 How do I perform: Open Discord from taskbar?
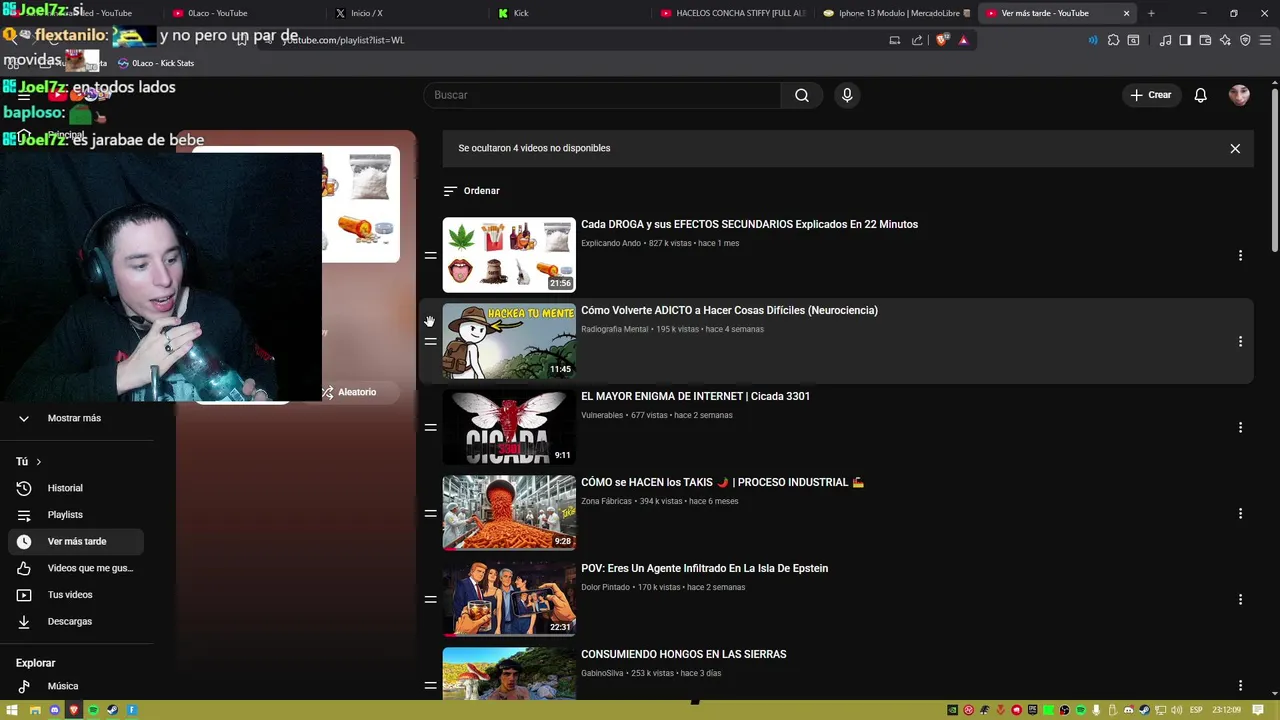coord(54,710)
